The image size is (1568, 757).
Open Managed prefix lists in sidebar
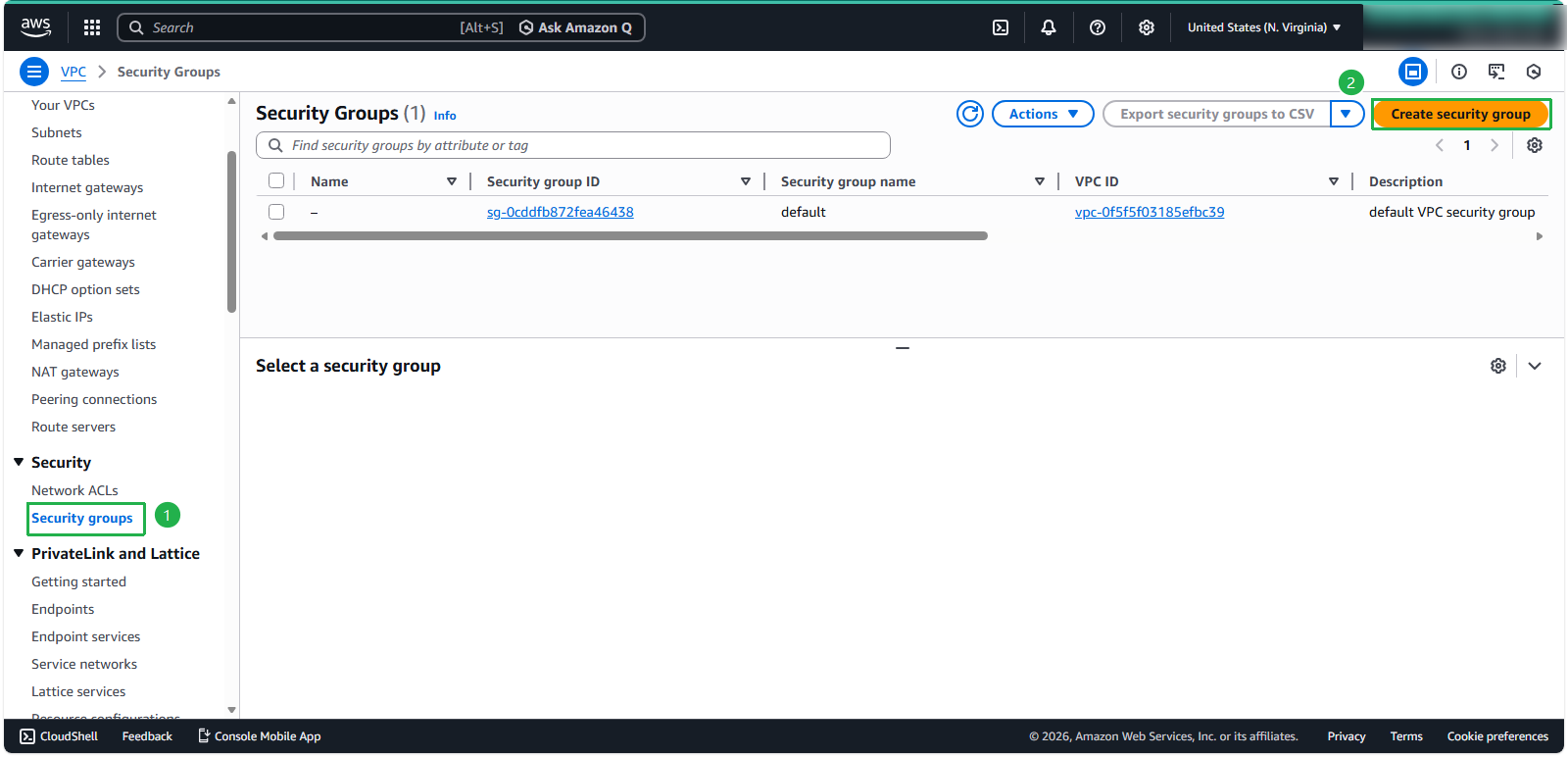[x=93, y=344]
